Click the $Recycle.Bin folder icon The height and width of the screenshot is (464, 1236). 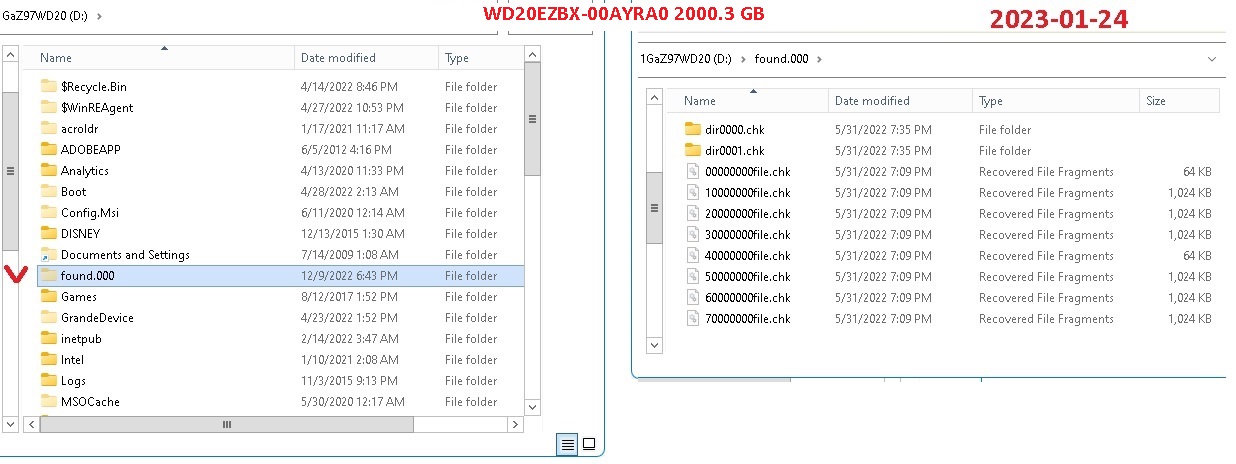pos(49,87)
